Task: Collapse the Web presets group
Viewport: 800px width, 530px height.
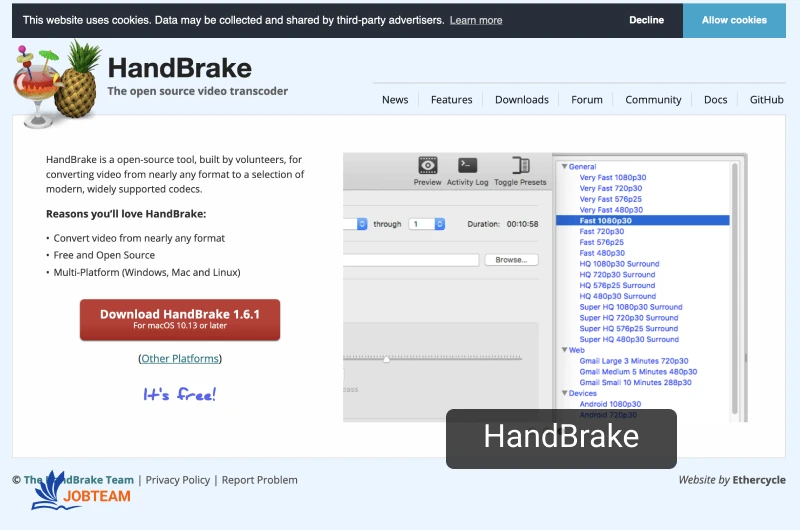Action: point(564,350)
